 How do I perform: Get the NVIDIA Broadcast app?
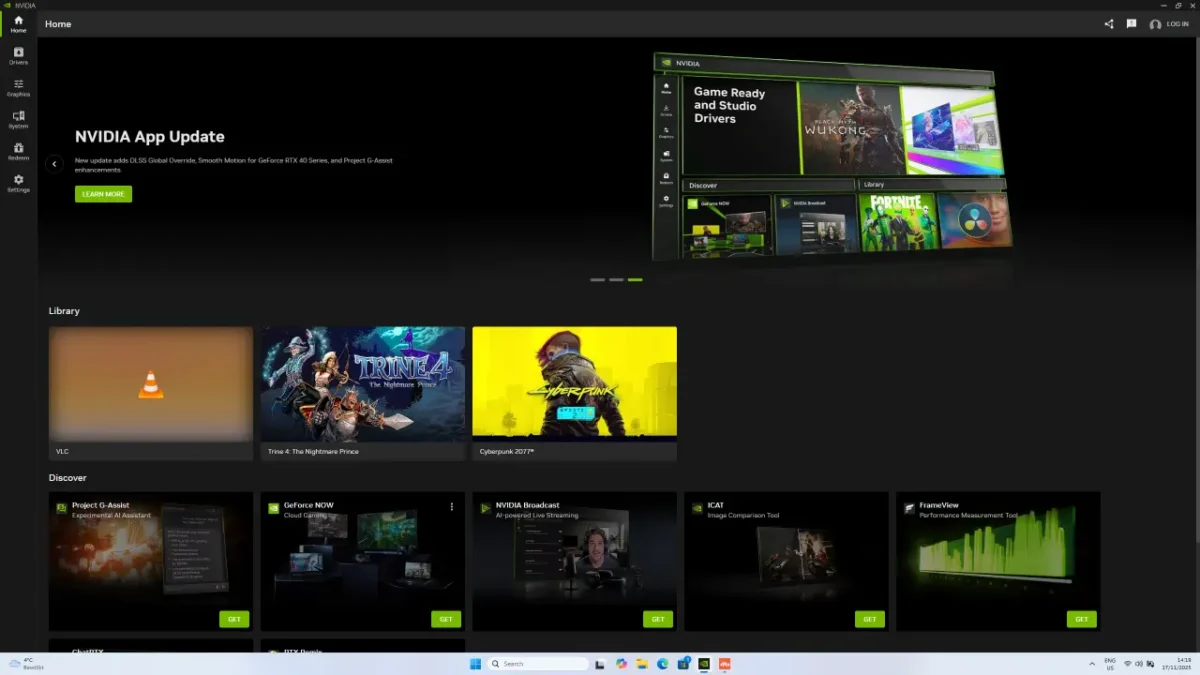(x=658, y=619)
